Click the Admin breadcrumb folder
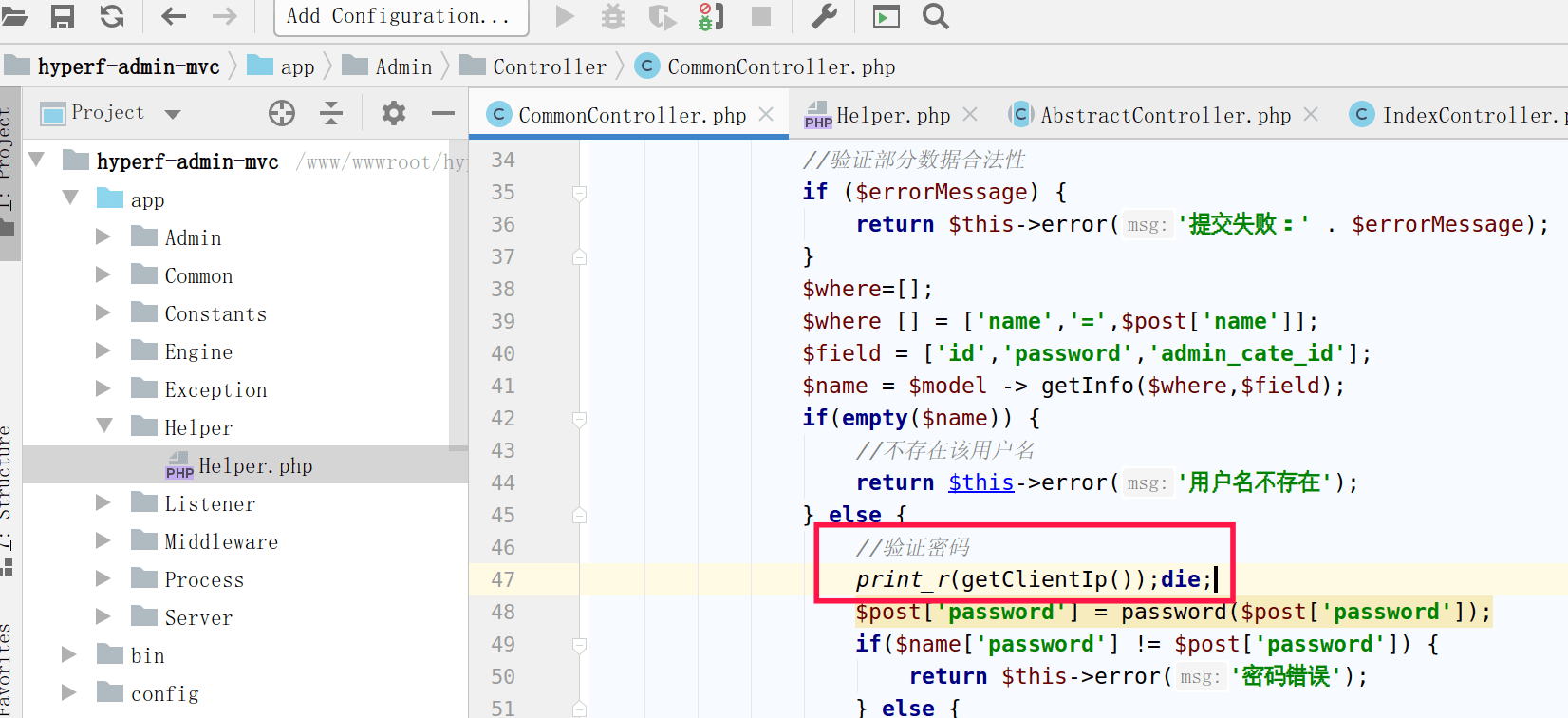1568x718 pixels. pyautogui.click(x=387, y=66)
